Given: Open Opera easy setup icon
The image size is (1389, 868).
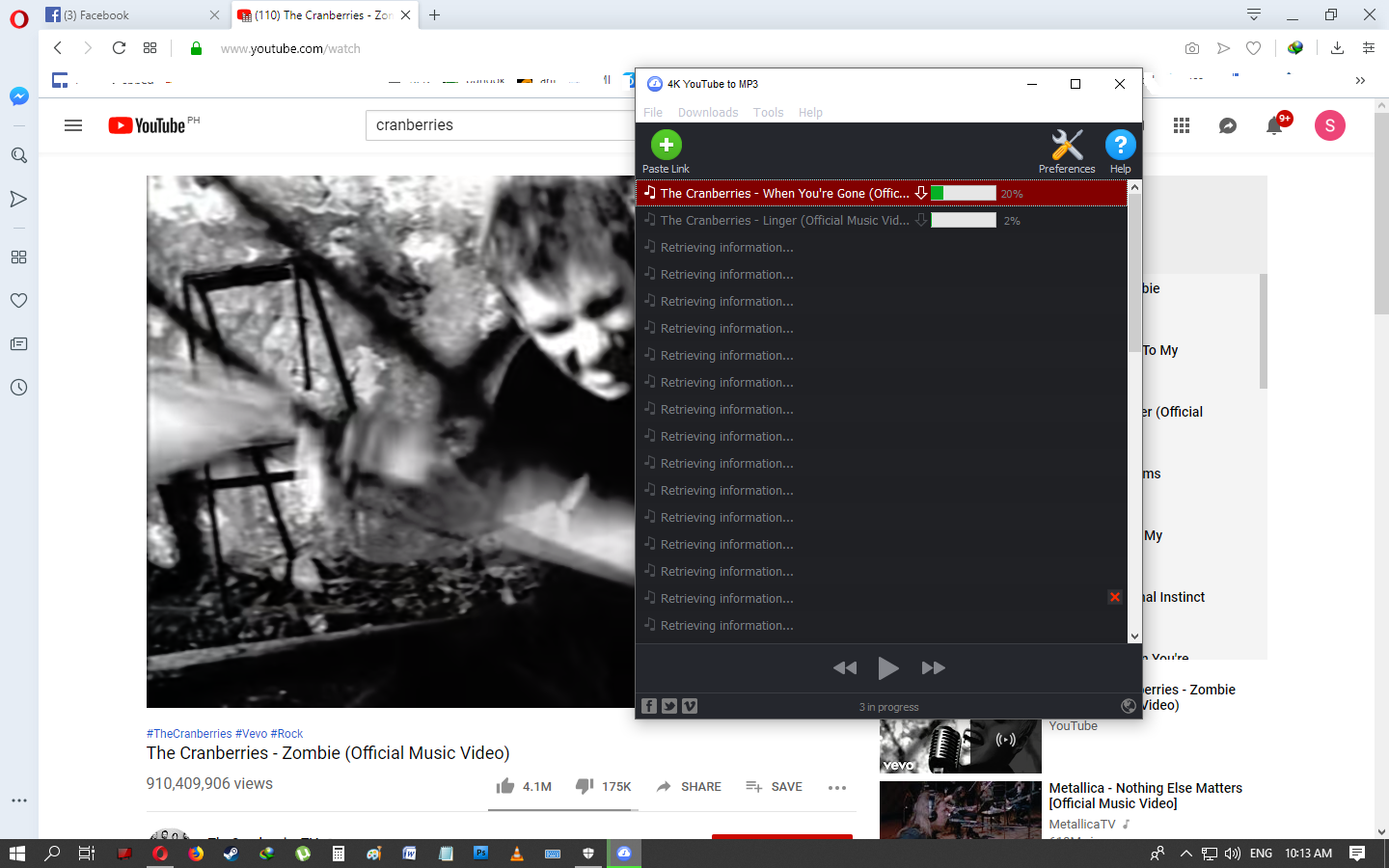Looking at the screenshot, I should pyautogui.click(x=1368, y=48).
